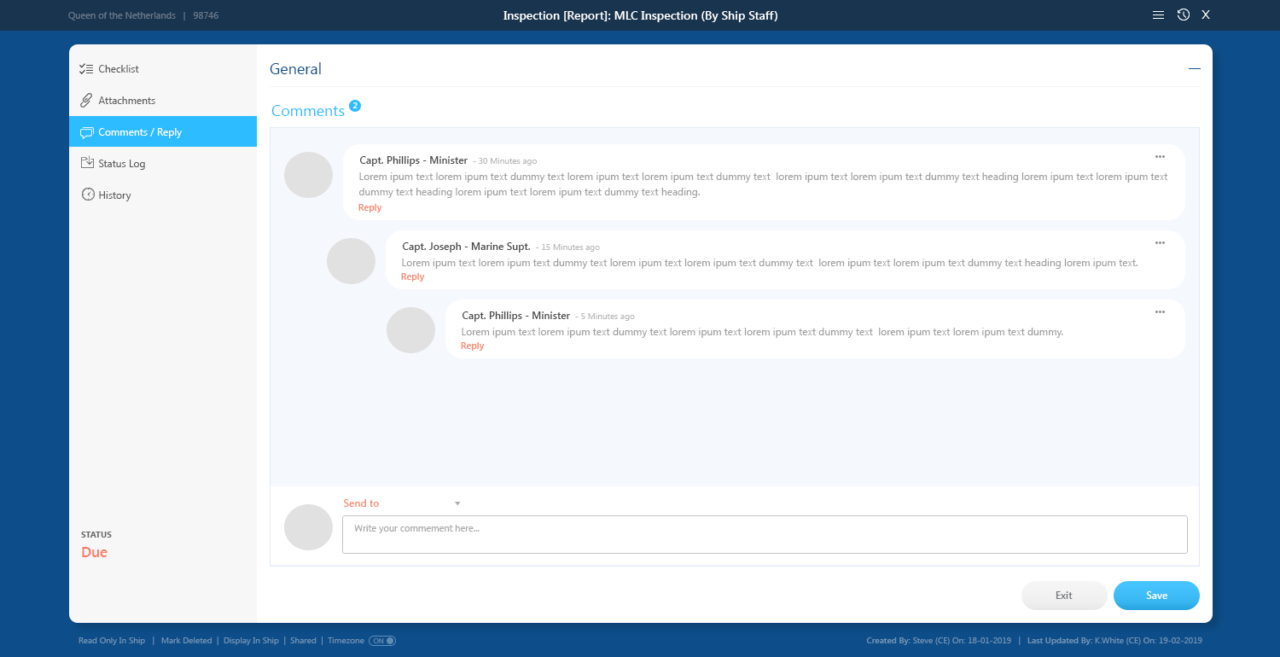Collapse the General section
The width and height of the screenshot is (1280, 657).
pyautogui.click(x=1194, y=69)
